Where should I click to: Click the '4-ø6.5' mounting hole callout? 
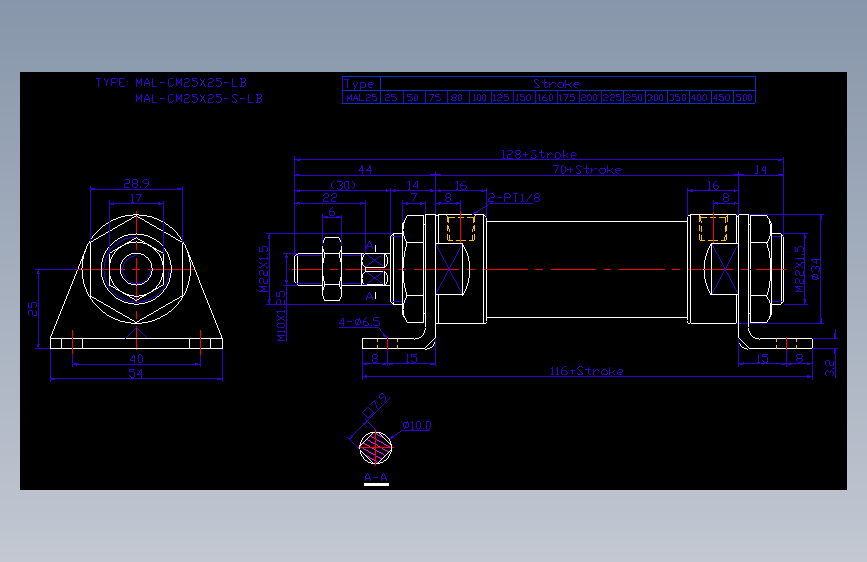point(359,321)
